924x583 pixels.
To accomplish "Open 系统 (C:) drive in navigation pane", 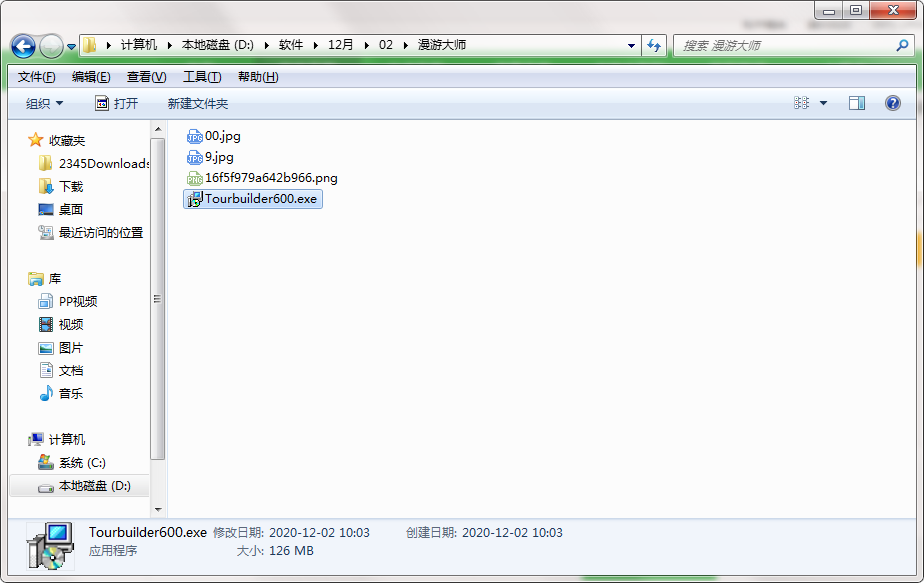I will (72, 463).
